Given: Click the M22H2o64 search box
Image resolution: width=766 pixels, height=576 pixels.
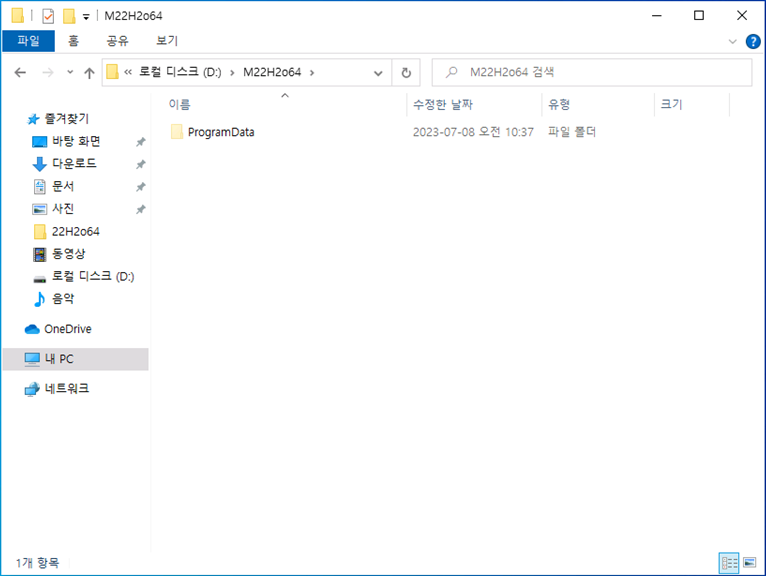Looking at the screenshot, I should pos(592,72).
